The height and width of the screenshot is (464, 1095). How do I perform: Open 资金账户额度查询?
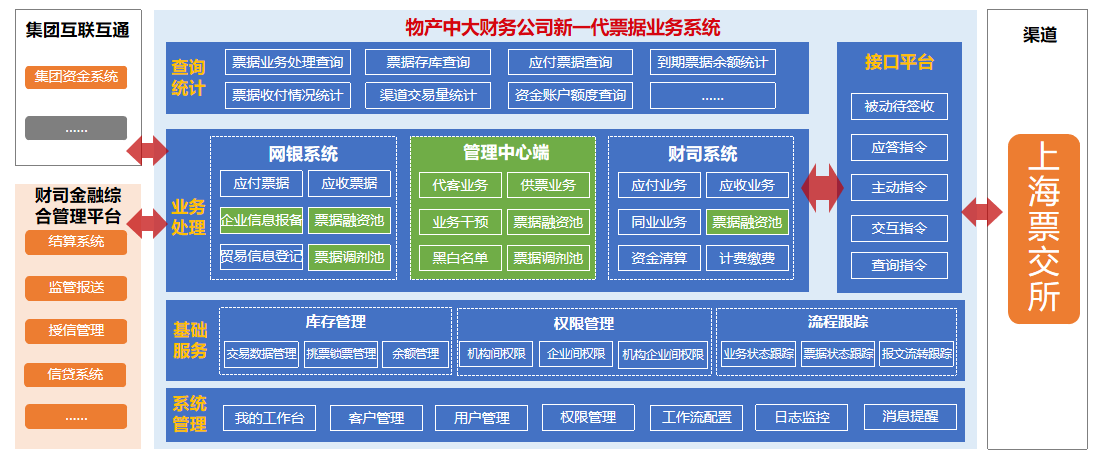pyautogui.click(x=571, y=96)
